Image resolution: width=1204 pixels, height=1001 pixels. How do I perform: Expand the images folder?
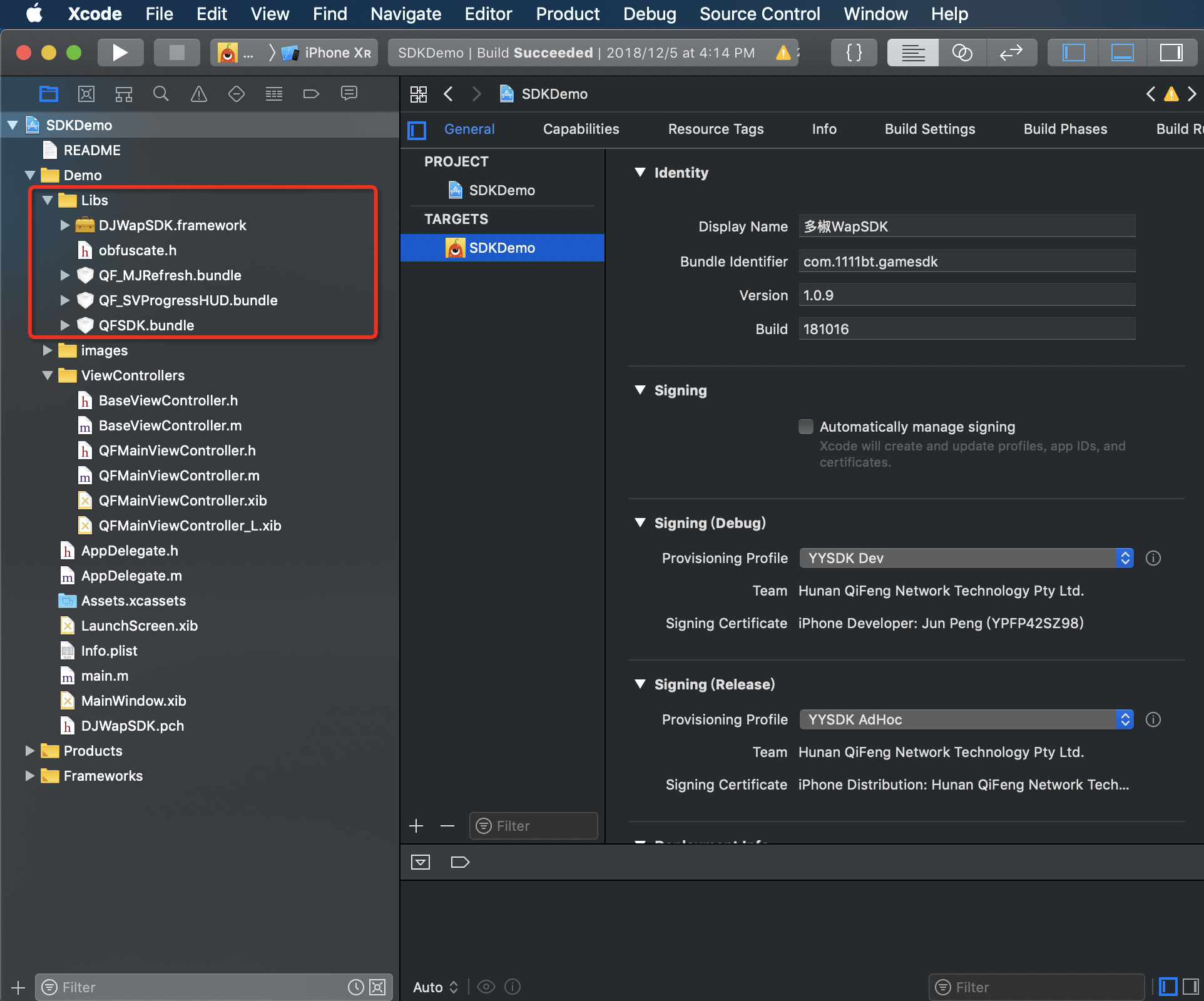click(47, 350)
